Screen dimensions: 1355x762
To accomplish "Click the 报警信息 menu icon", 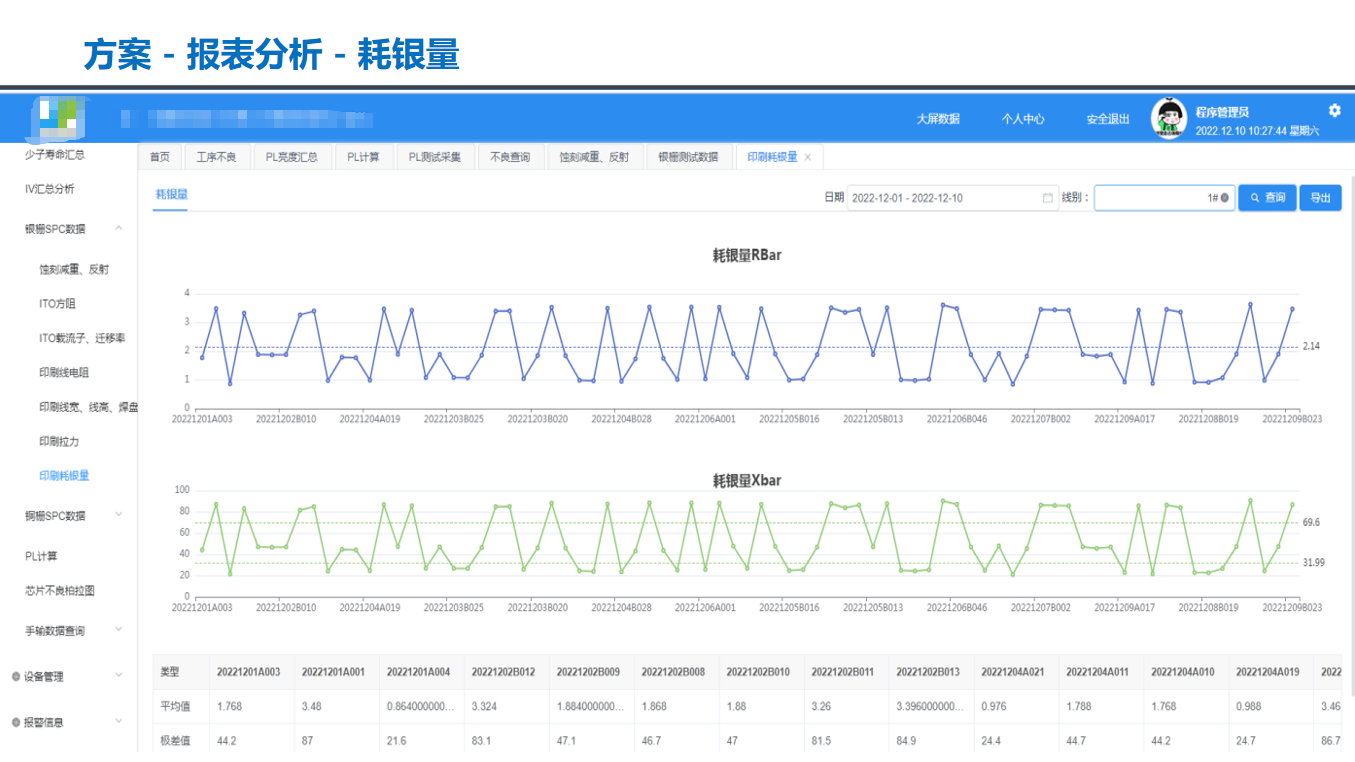I will click(16, 722).
